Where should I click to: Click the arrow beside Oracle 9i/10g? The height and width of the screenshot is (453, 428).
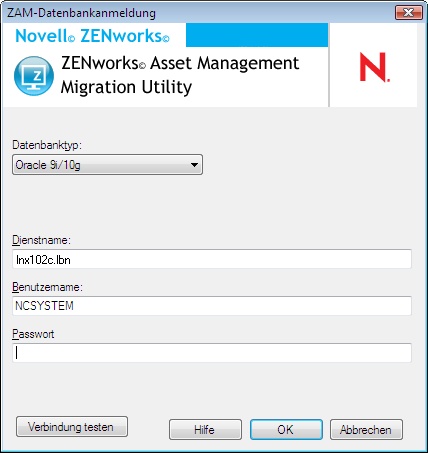(x=194, y=165)
